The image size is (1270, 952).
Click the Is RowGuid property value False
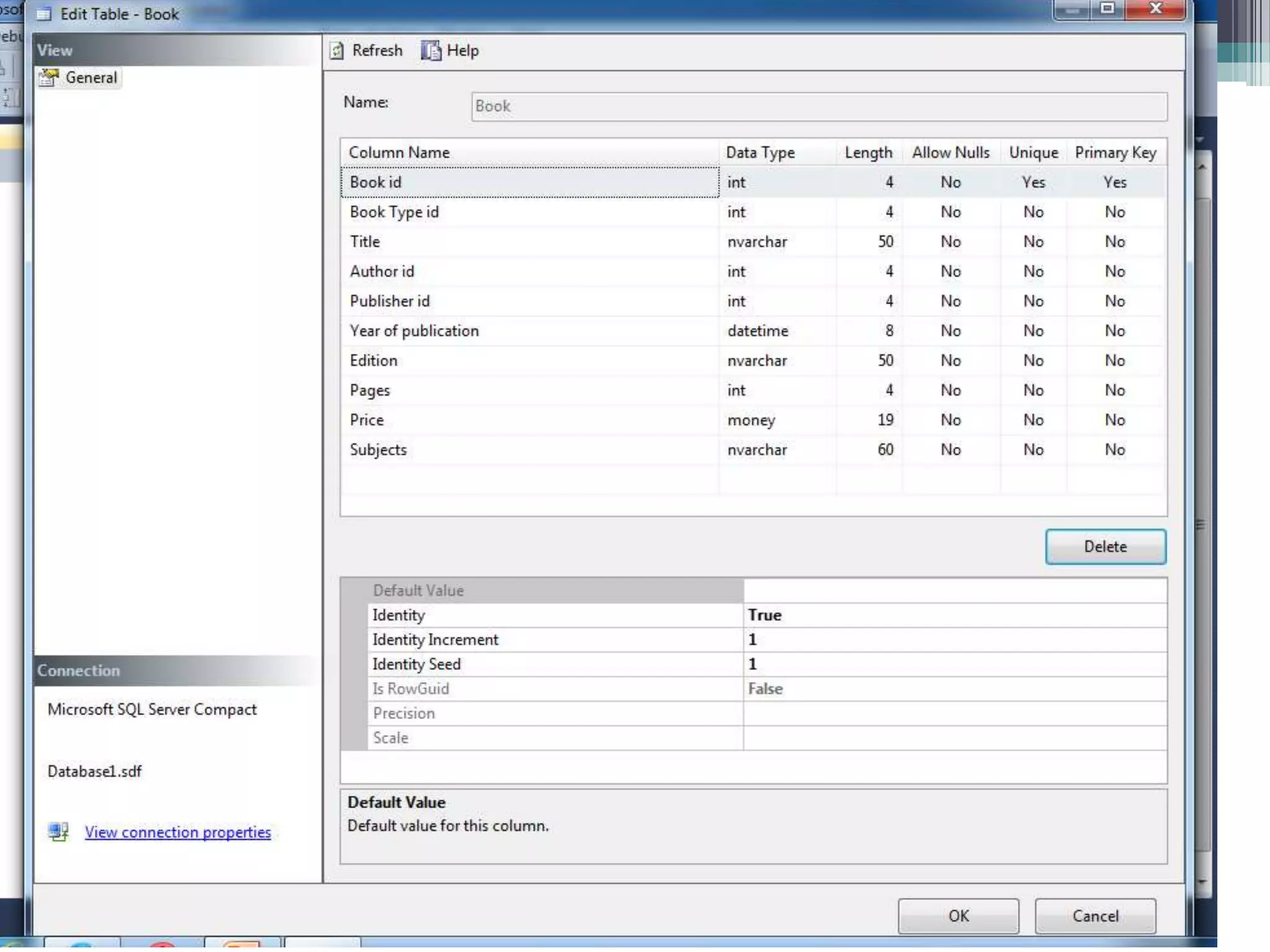(955, 689)
